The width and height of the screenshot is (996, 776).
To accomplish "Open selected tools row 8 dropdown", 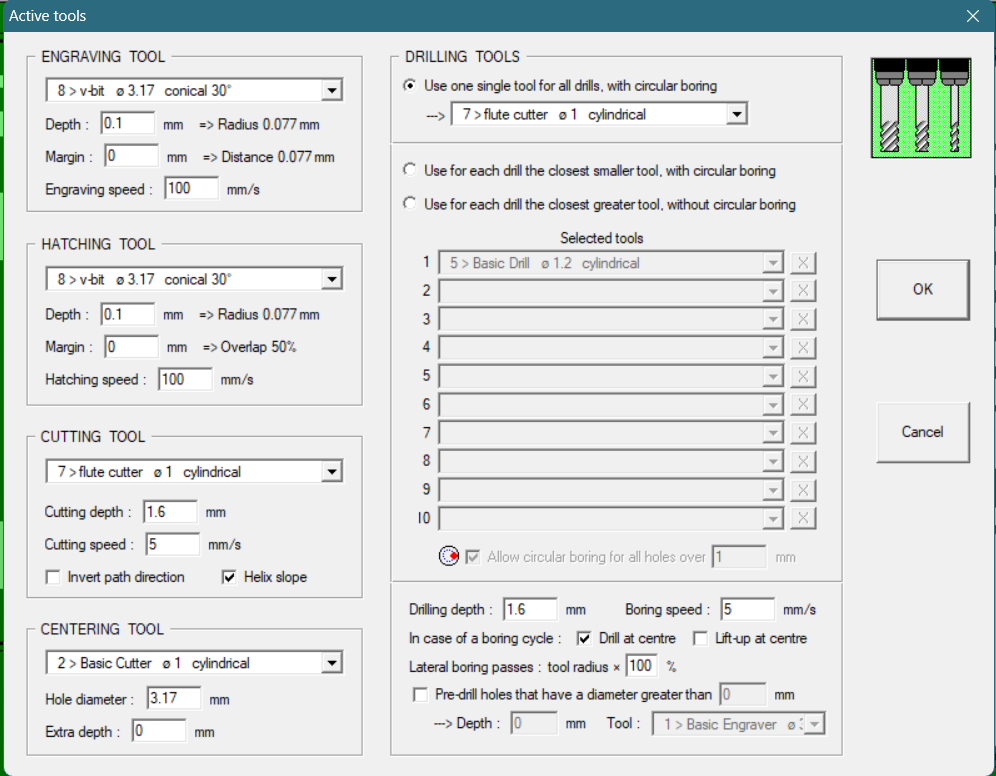I will (x=772, y=462).
